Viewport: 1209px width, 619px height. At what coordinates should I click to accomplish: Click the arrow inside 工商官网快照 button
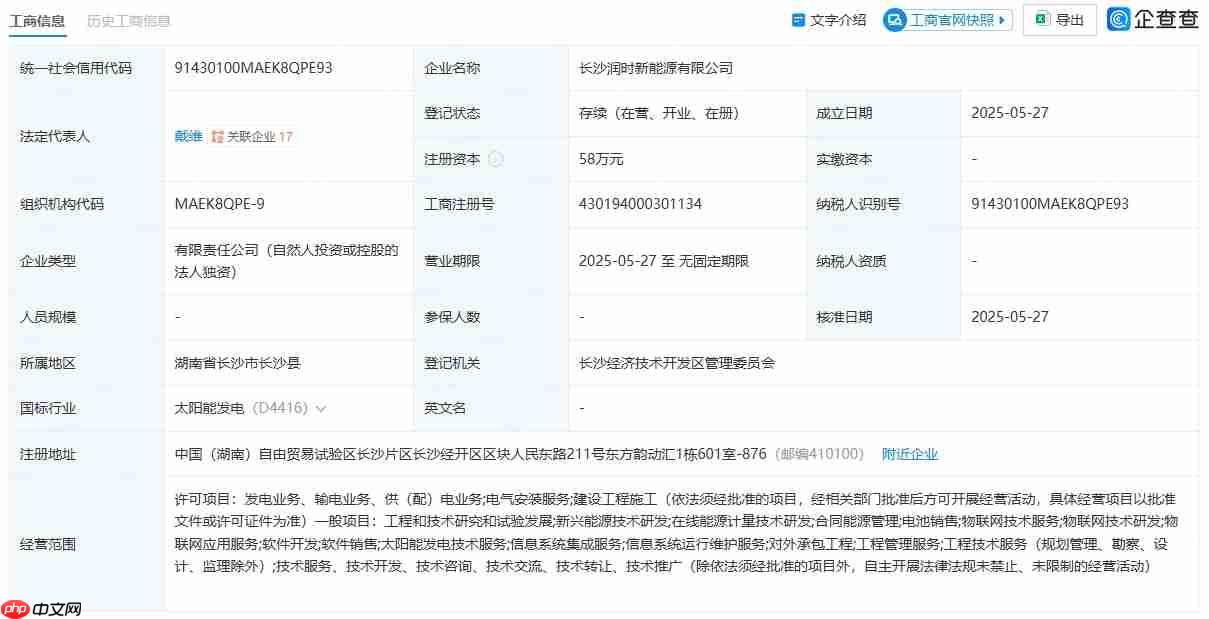(x=1003, y=19)
